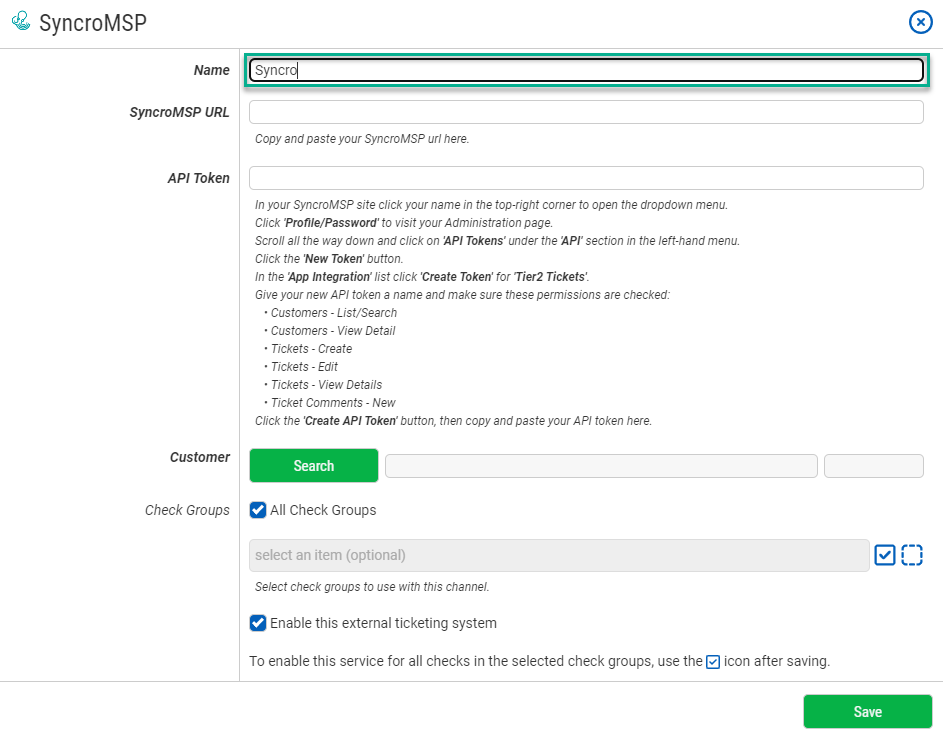Click the 'Enable this external ticketing system' label

384,623
